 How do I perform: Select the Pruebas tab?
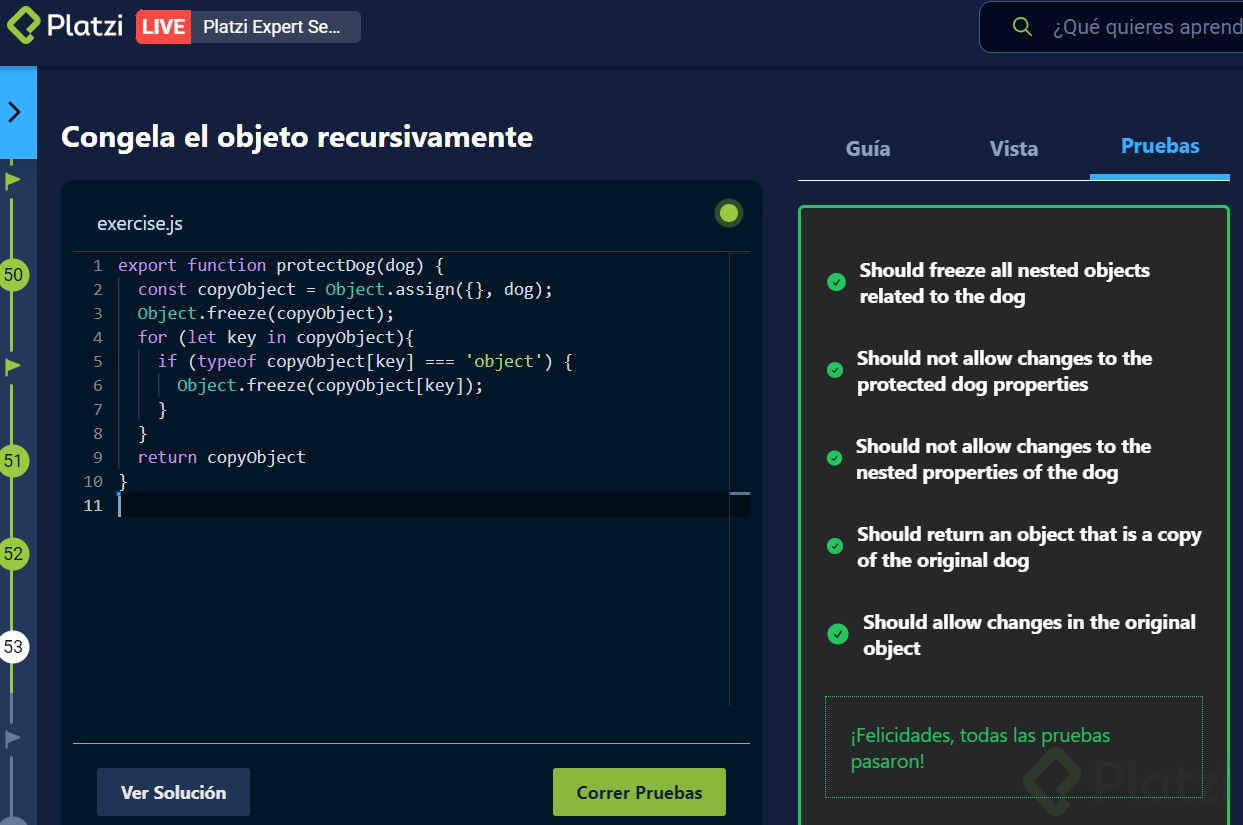click(1159, 147)
